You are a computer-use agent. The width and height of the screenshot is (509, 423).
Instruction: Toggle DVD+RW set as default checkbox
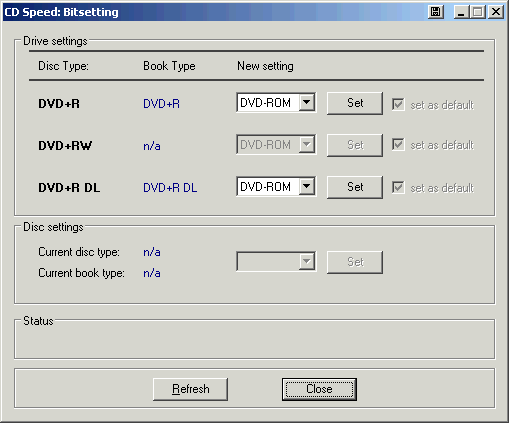point(398,145)
